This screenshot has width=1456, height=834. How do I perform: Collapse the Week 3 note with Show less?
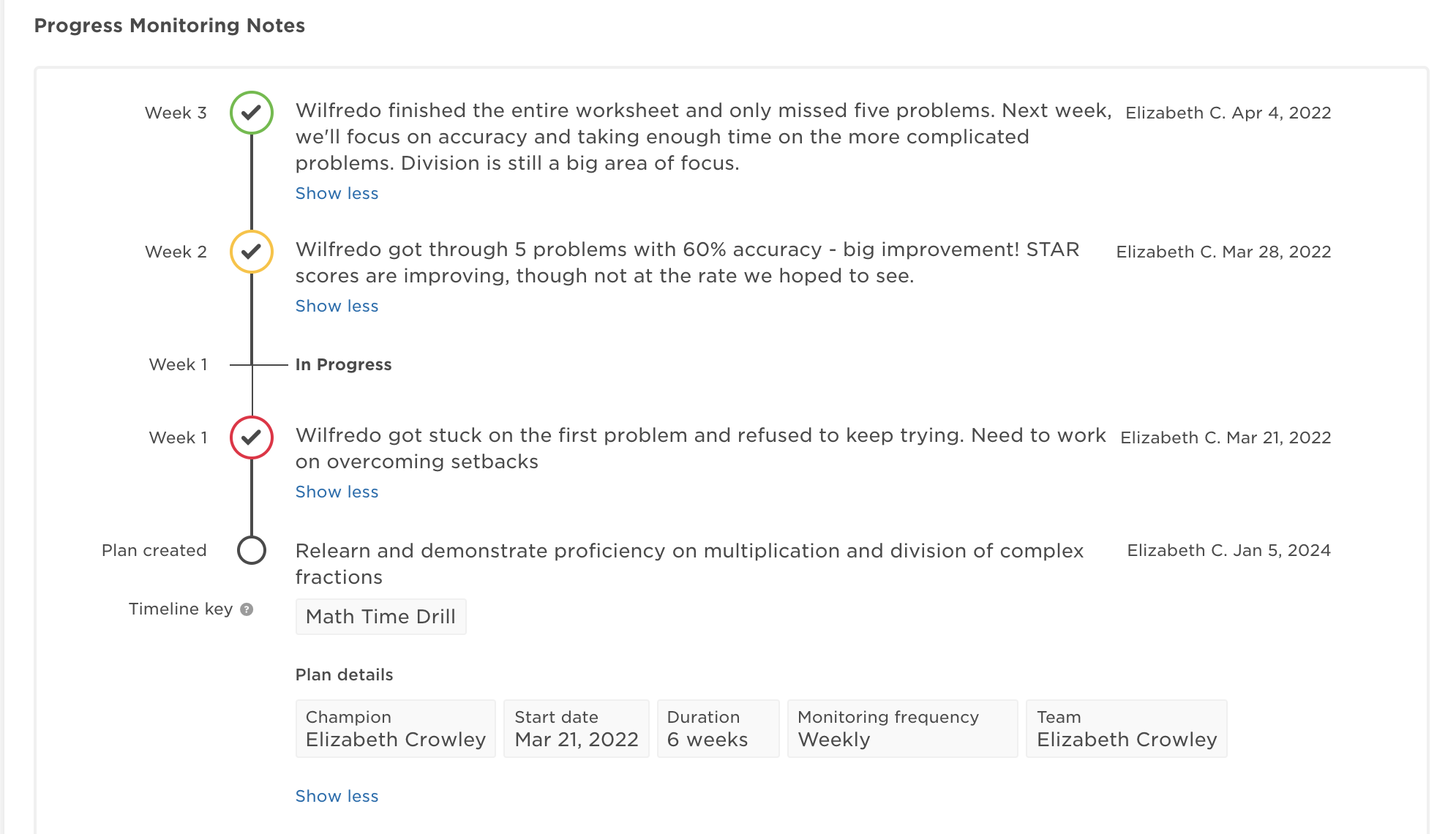(x=337, y=193)
